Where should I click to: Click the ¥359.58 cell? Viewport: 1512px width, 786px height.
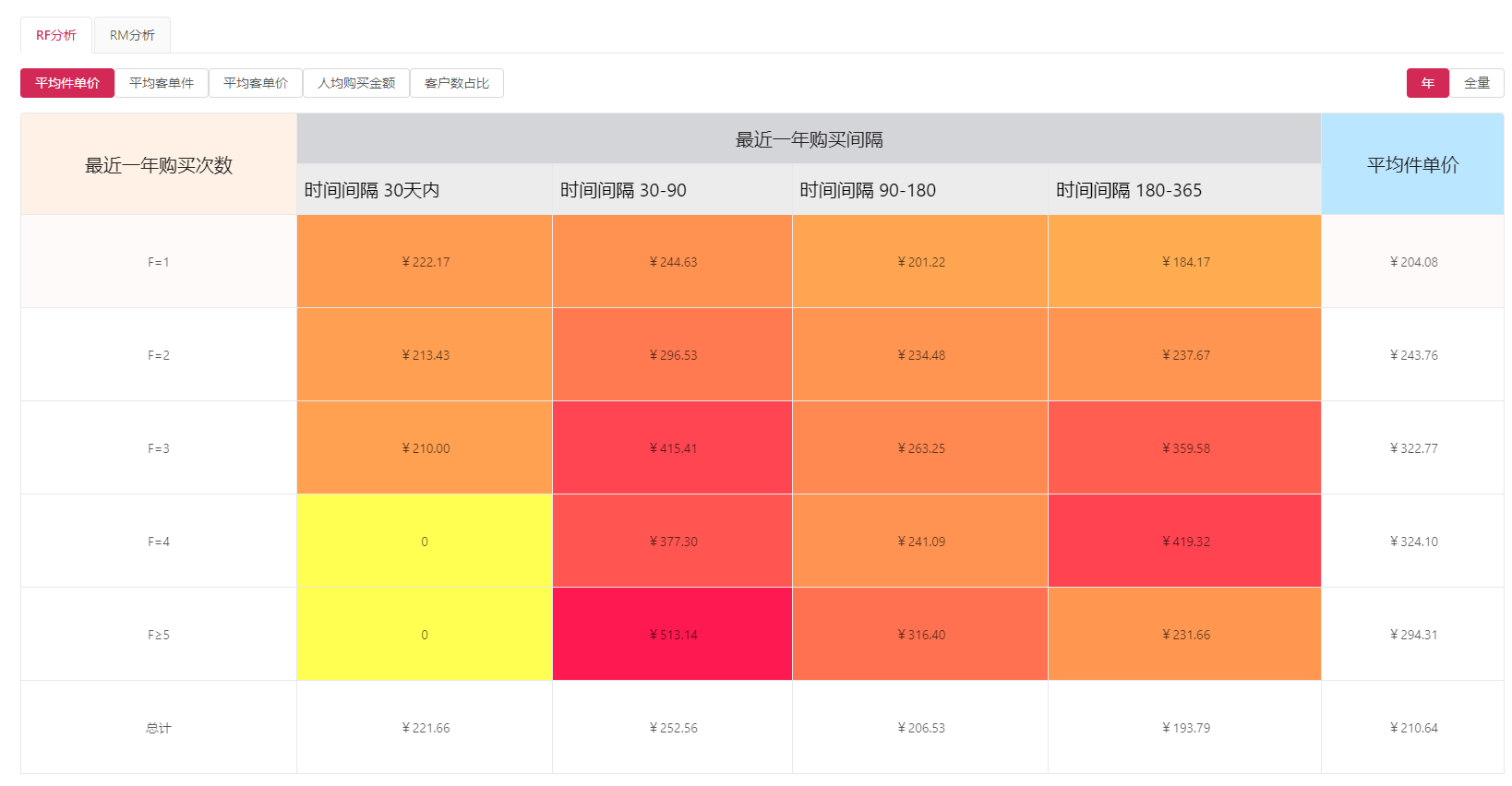click(x=1184, y=448)
